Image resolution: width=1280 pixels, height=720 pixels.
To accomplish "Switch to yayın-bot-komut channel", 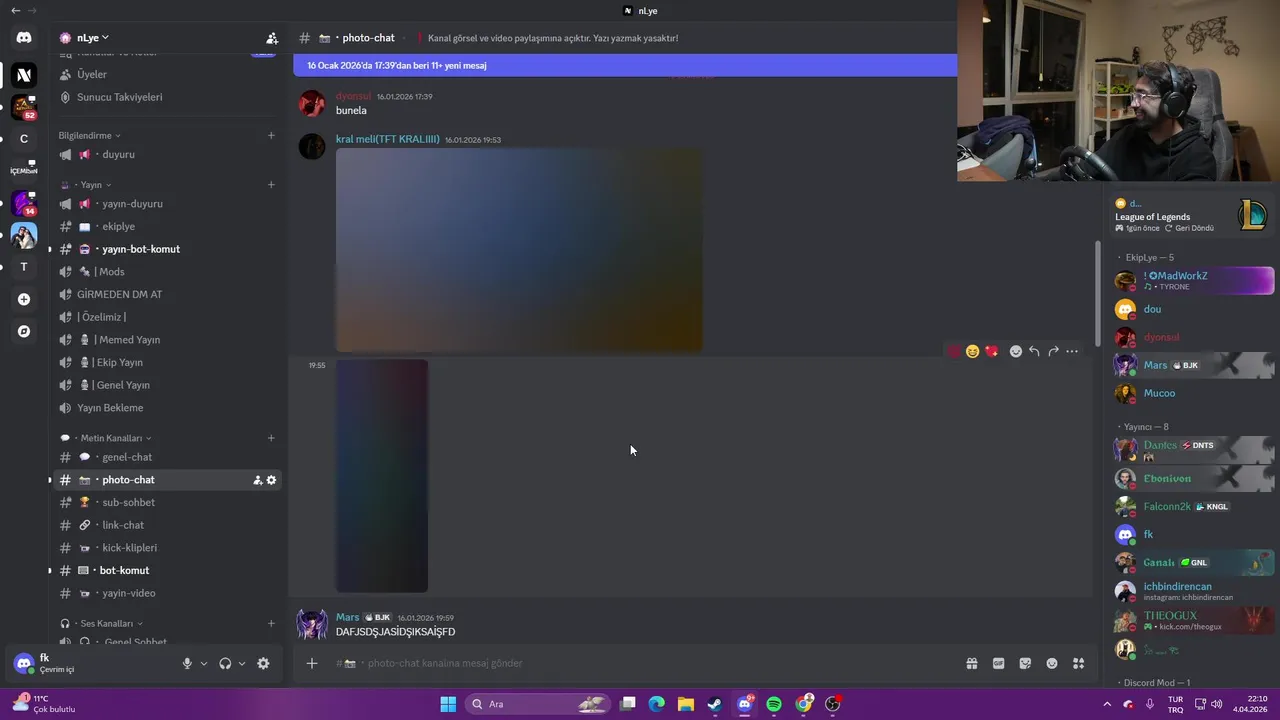I will pos(167,249).
